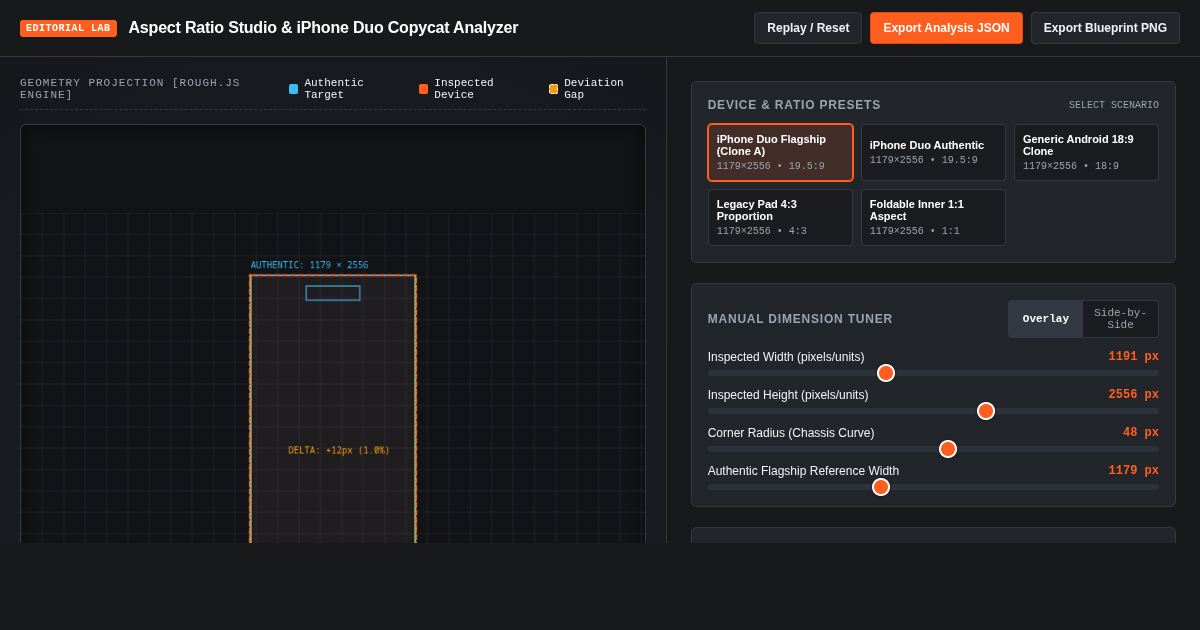This screenshot has width=1200, height=630.
Task: Click the DEVICE & RATIO PRESETS heading
Action: click(x=794, y=105)
